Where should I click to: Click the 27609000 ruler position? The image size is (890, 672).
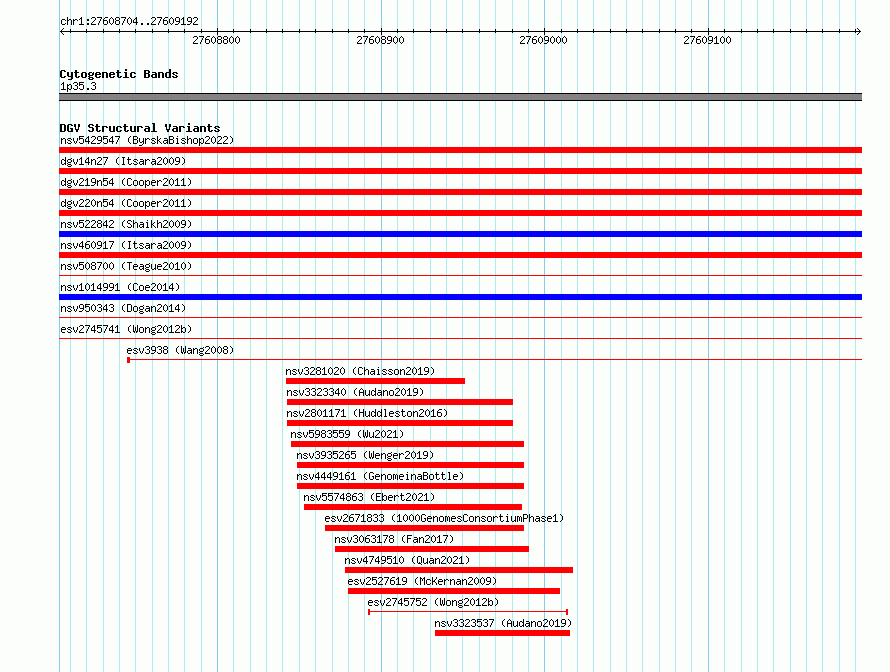(543, 40)
